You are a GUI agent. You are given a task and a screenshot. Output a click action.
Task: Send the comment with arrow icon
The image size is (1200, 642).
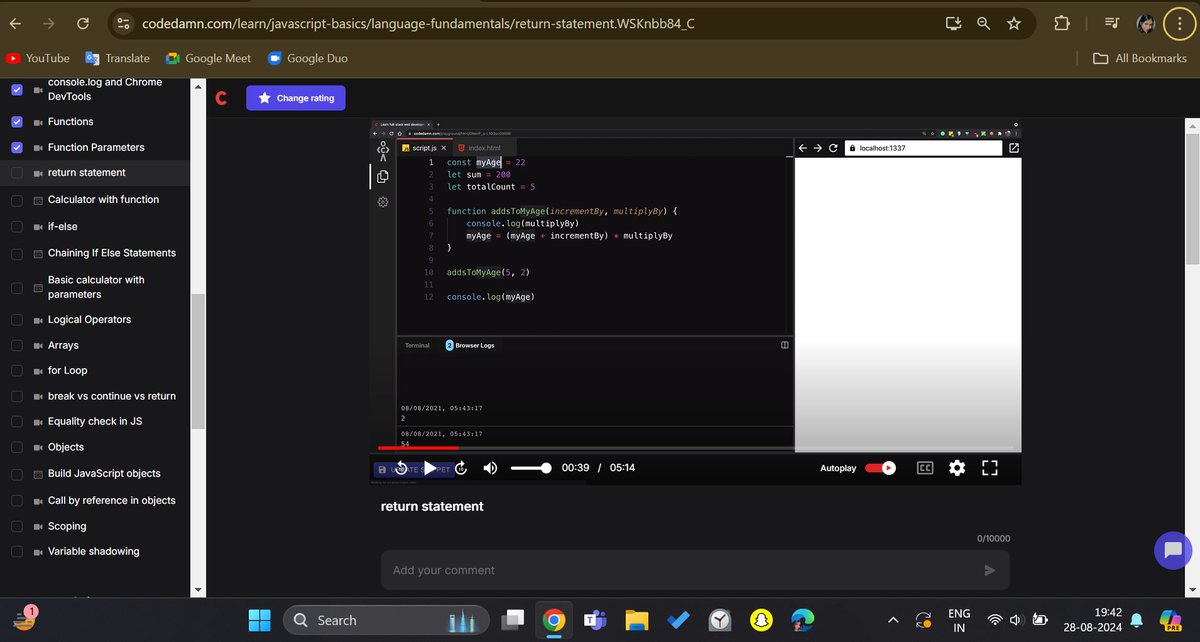[990, 570]
